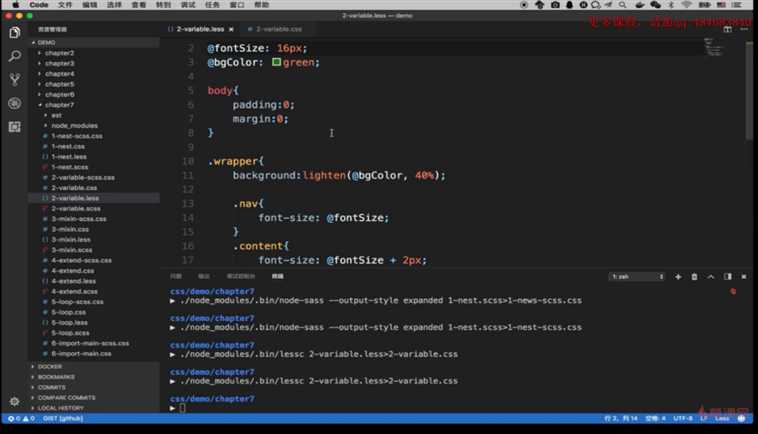Open the file 4-extend.scss in explorer

(x=74, y=291)
